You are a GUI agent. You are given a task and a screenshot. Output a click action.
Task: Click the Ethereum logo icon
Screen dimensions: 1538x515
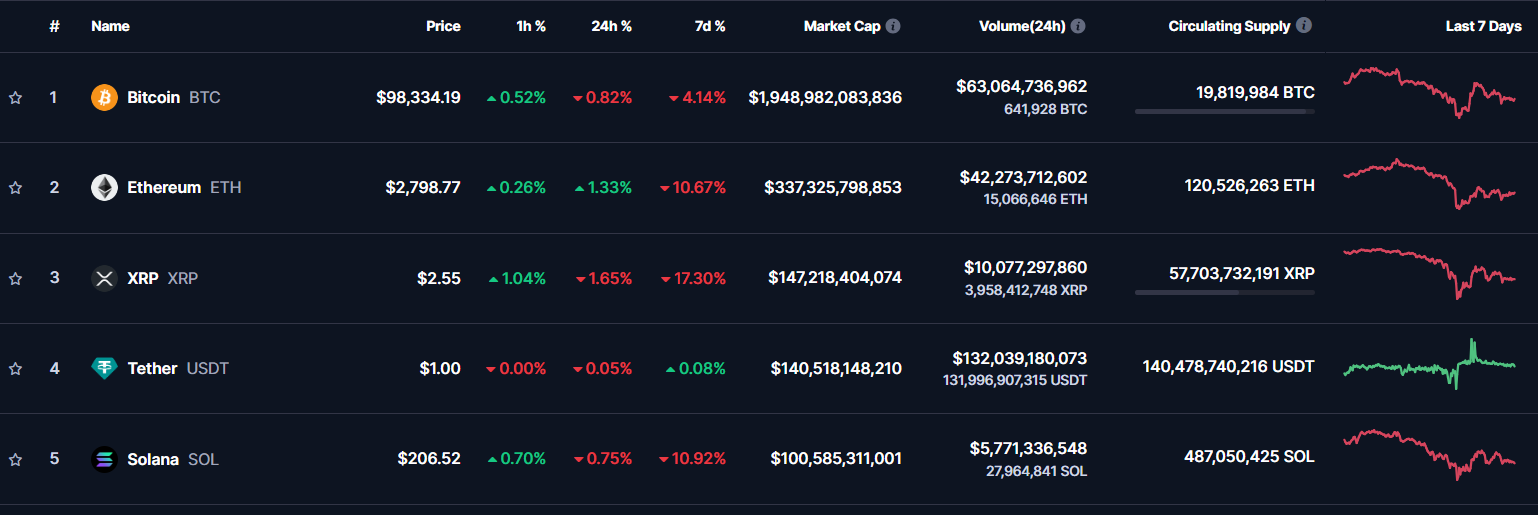coord(104,188)
